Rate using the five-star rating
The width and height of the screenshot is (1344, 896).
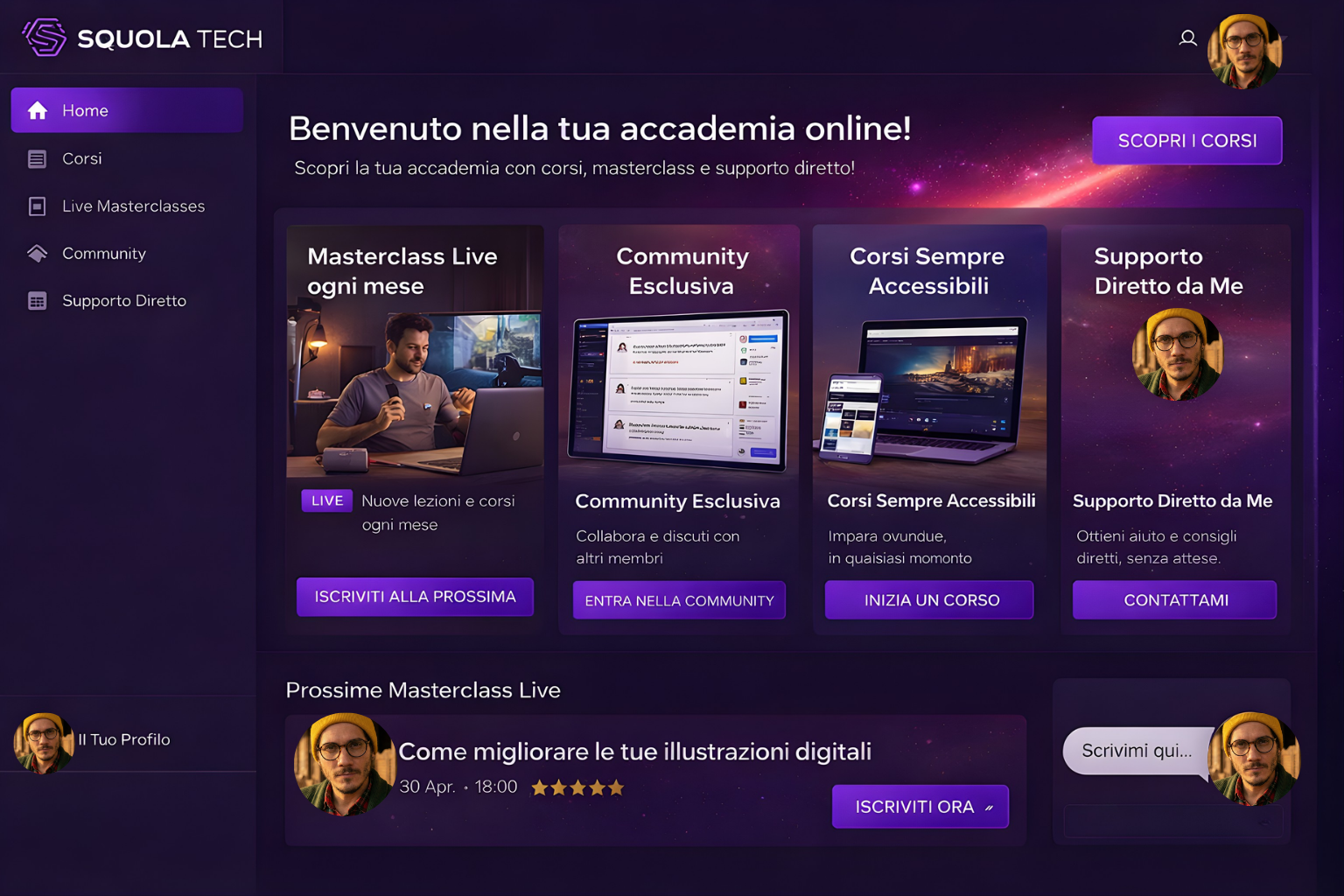(x=577, y=787)
